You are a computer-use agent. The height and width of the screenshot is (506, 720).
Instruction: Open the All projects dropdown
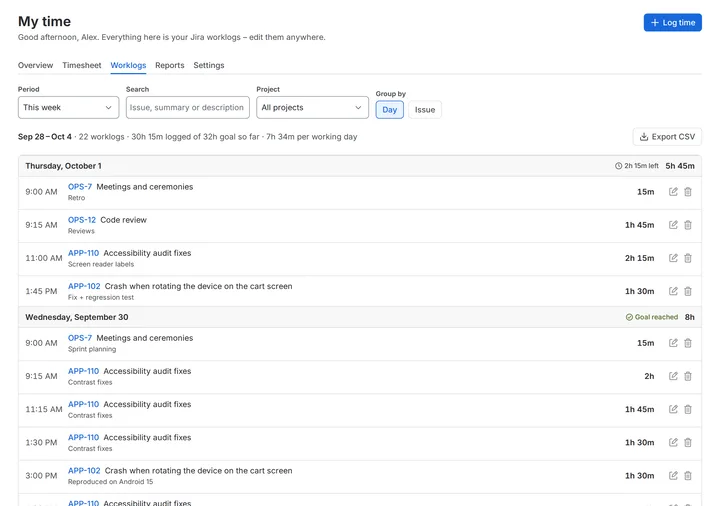[x=312, y=107]
